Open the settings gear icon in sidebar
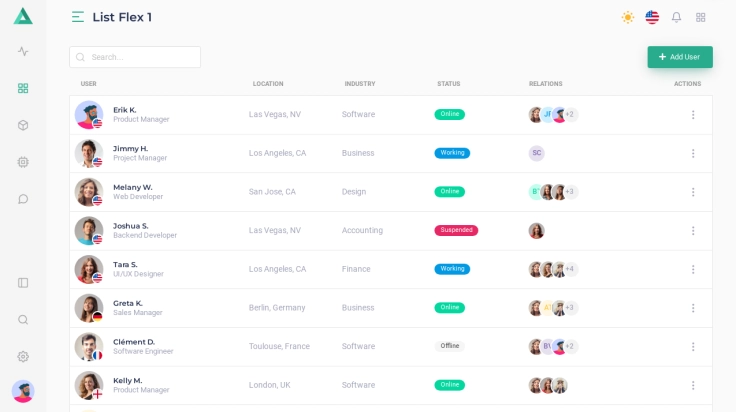 point(23,357)
